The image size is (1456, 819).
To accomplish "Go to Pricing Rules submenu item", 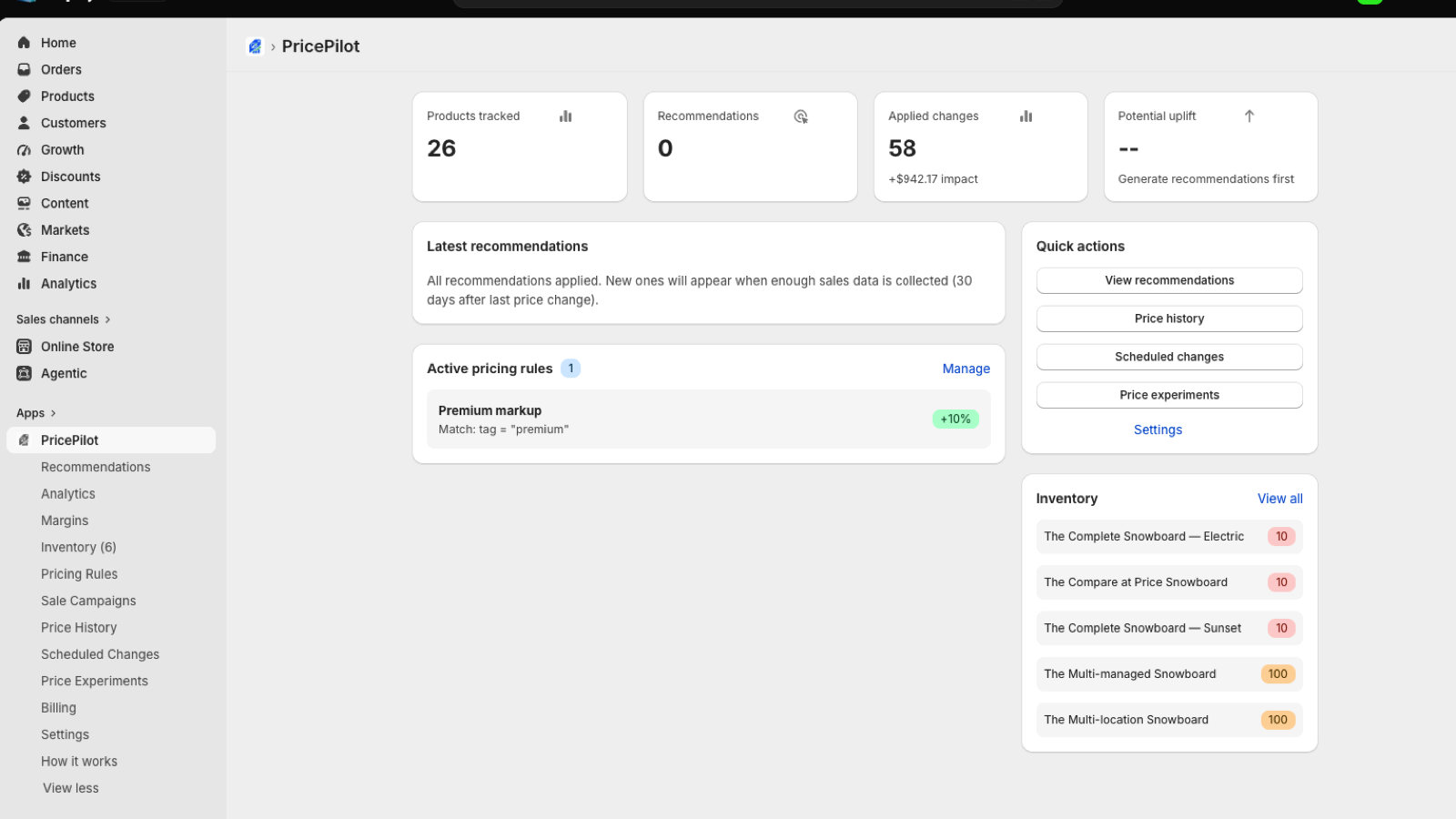I will [79, 574].
